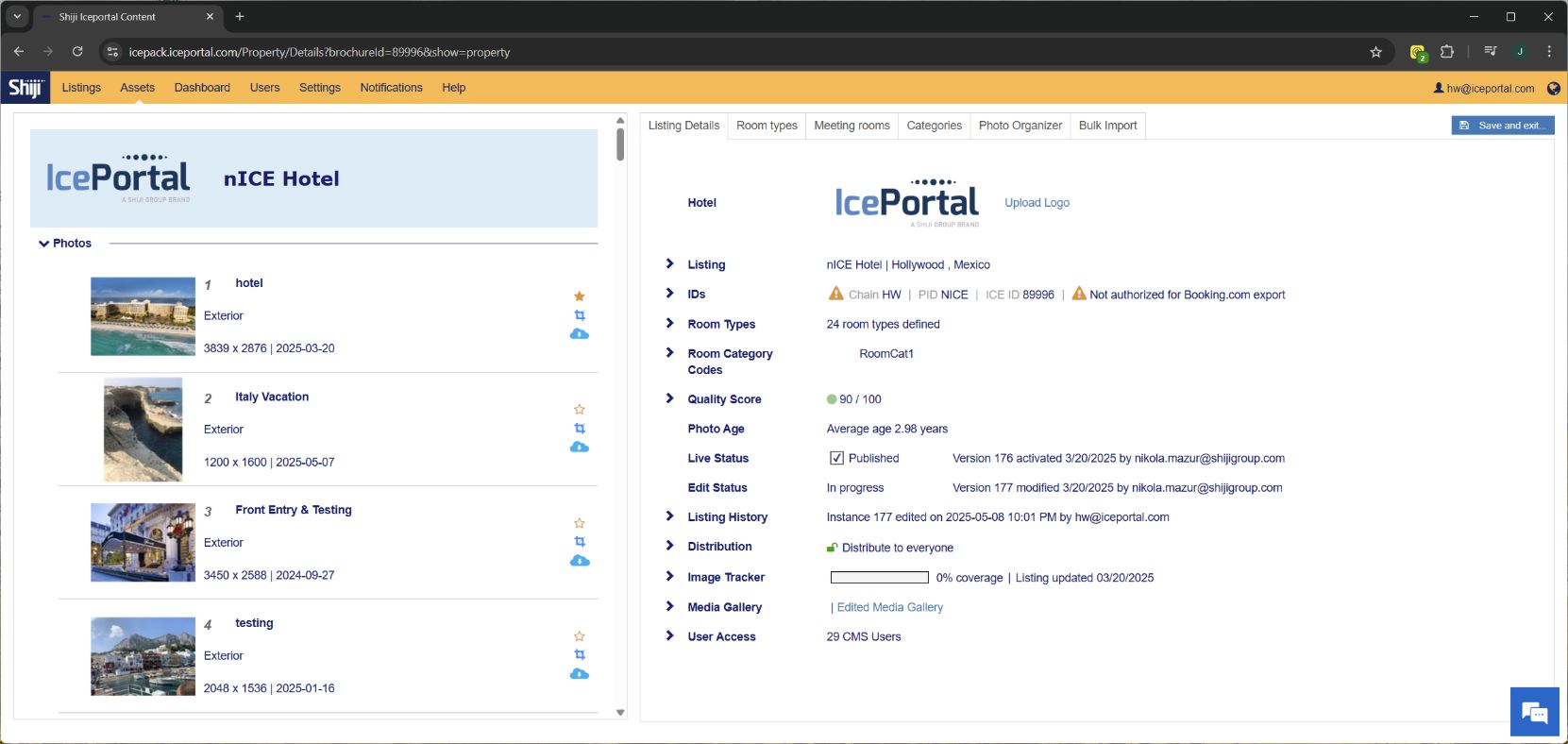The height and width of the screenshot is (744, 1568).
Task: Collapse the Photos section
Action: coord(43,244)
